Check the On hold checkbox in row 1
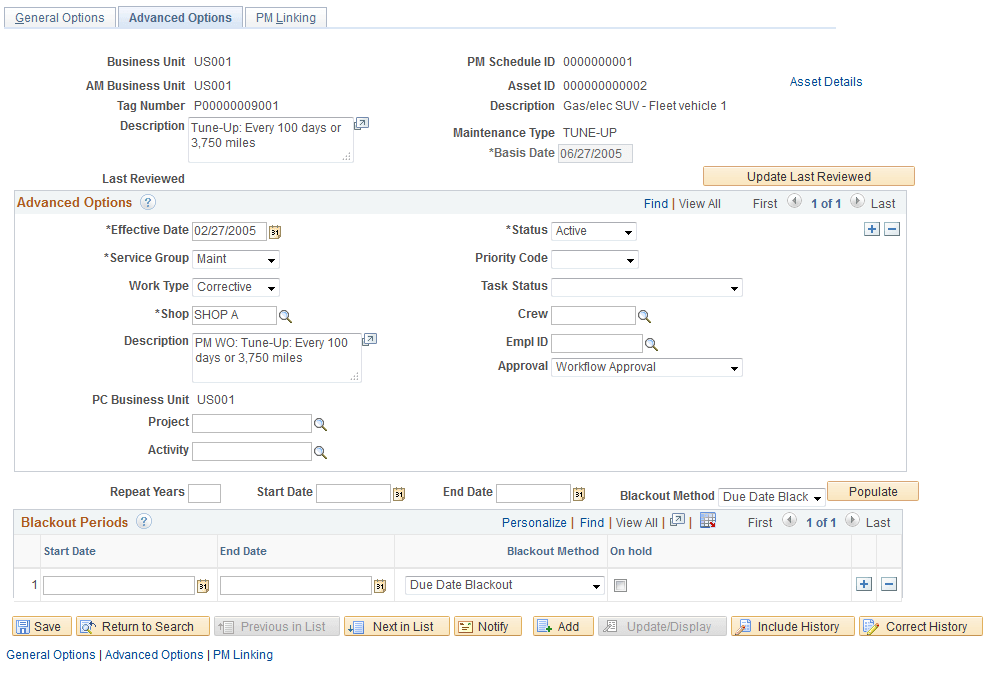 (x=620, y=584)
